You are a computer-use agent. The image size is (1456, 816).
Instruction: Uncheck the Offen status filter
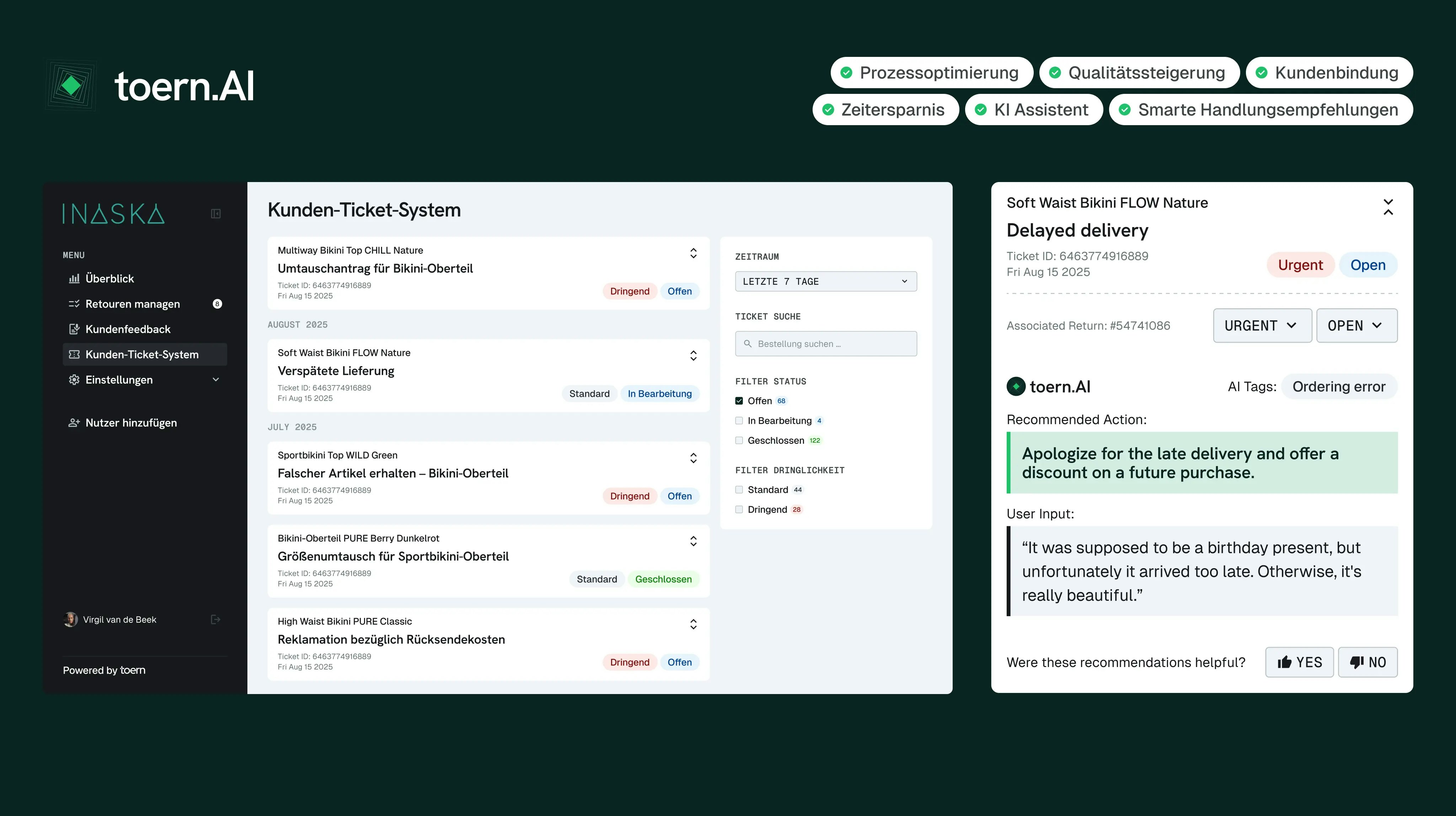pyautogui.click(x=739, y=401)
